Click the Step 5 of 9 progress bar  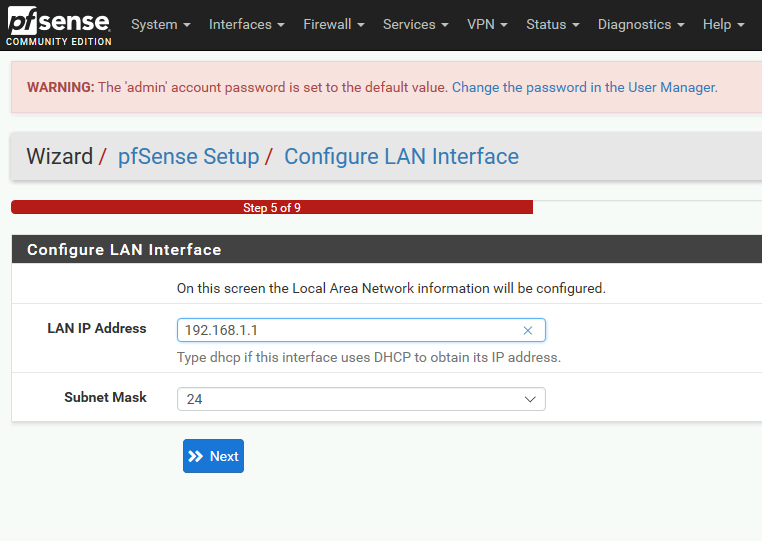(272, 207)
